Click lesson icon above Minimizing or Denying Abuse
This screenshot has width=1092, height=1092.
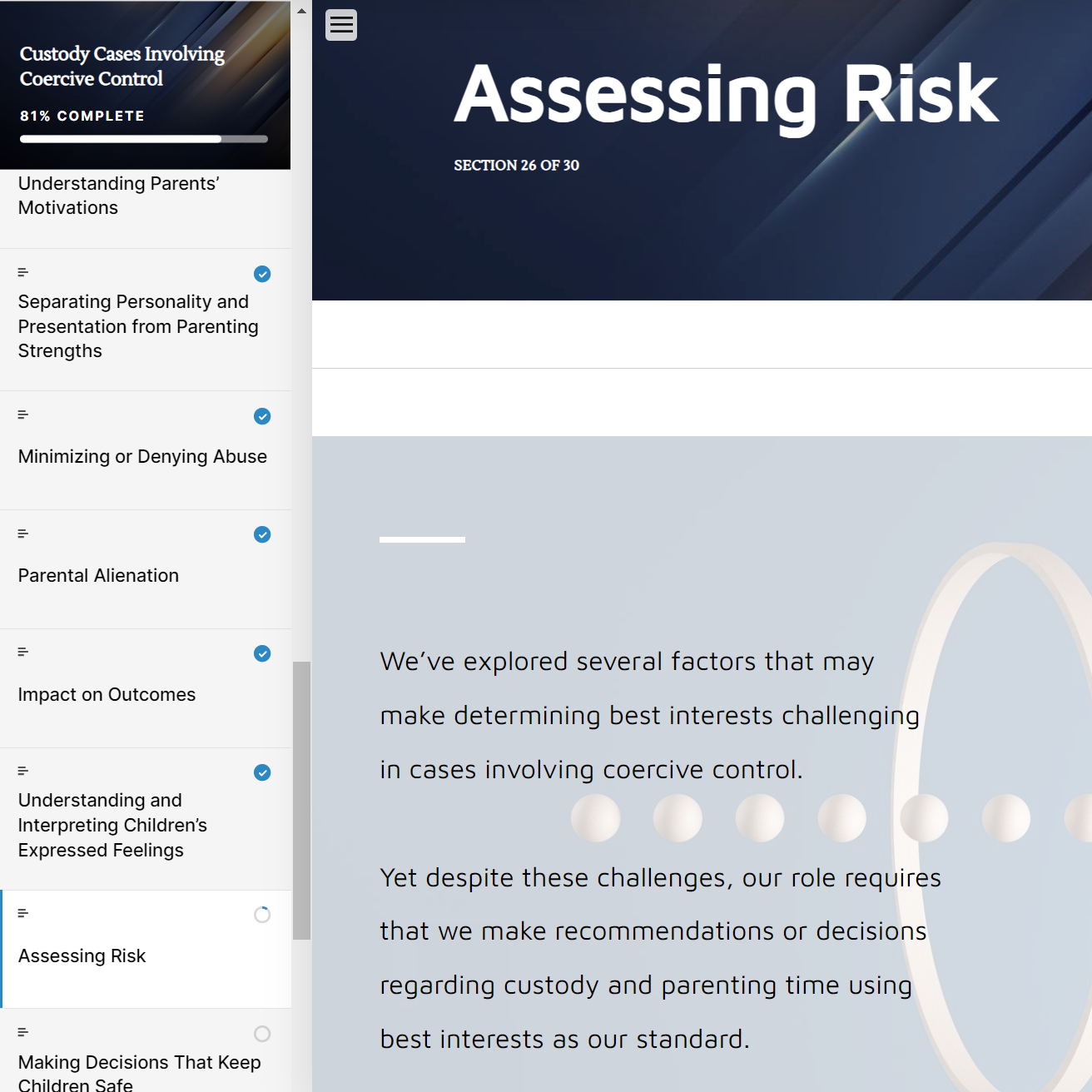pyautogui.click(x=23, y=414)
